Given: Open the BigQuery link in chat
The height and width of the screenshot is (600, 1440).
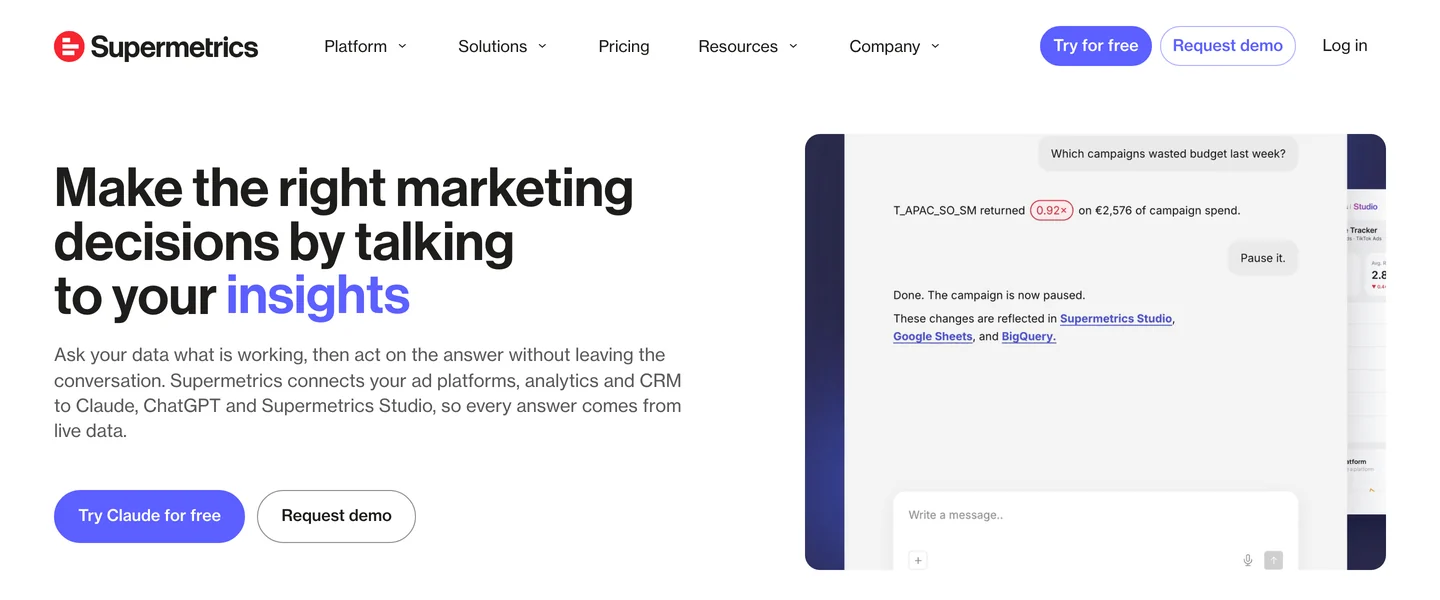Looking at the screenshot, I should (1029, 337).
